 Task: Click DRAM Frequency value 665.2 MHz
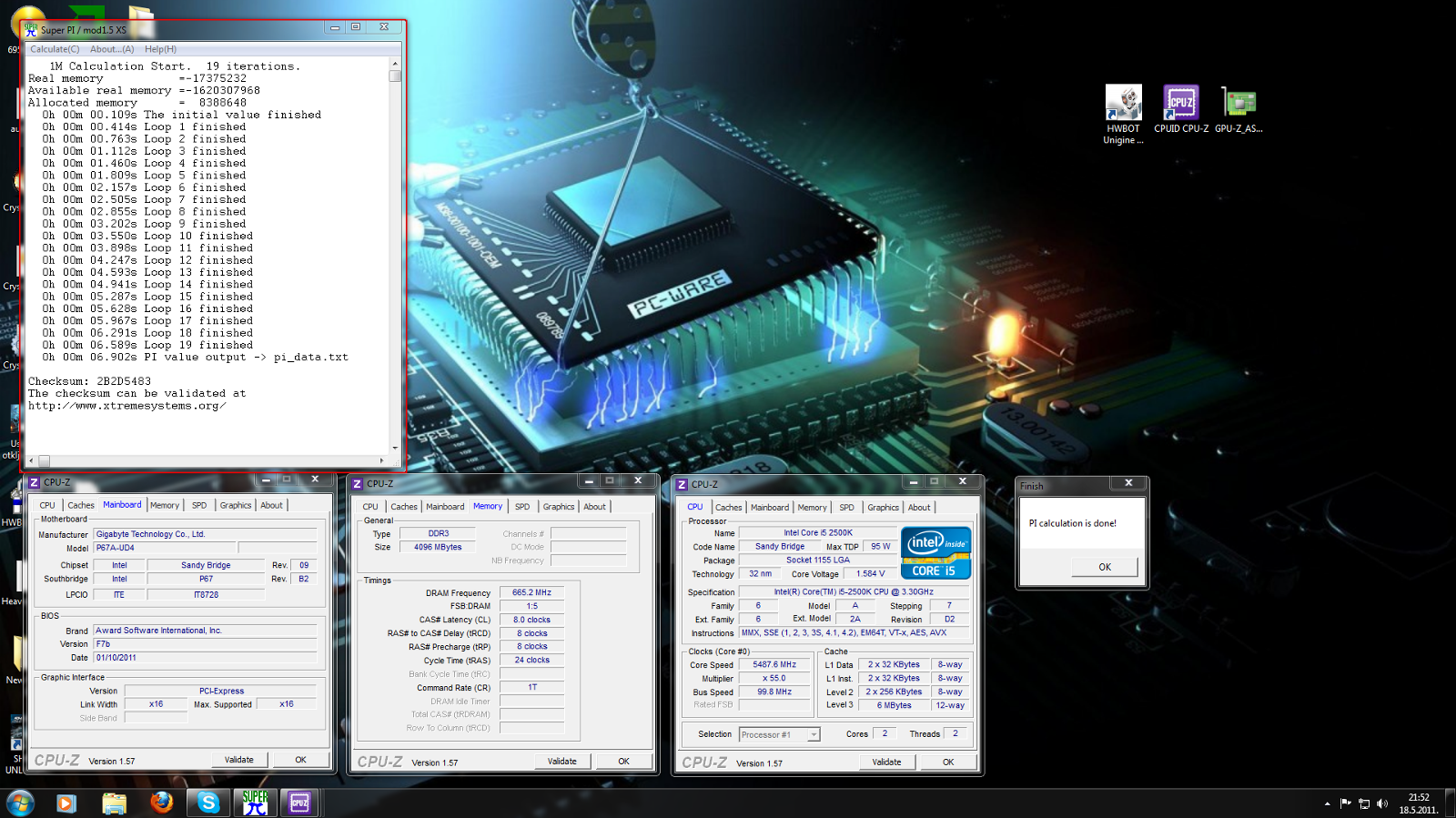(x=531, y=592)
